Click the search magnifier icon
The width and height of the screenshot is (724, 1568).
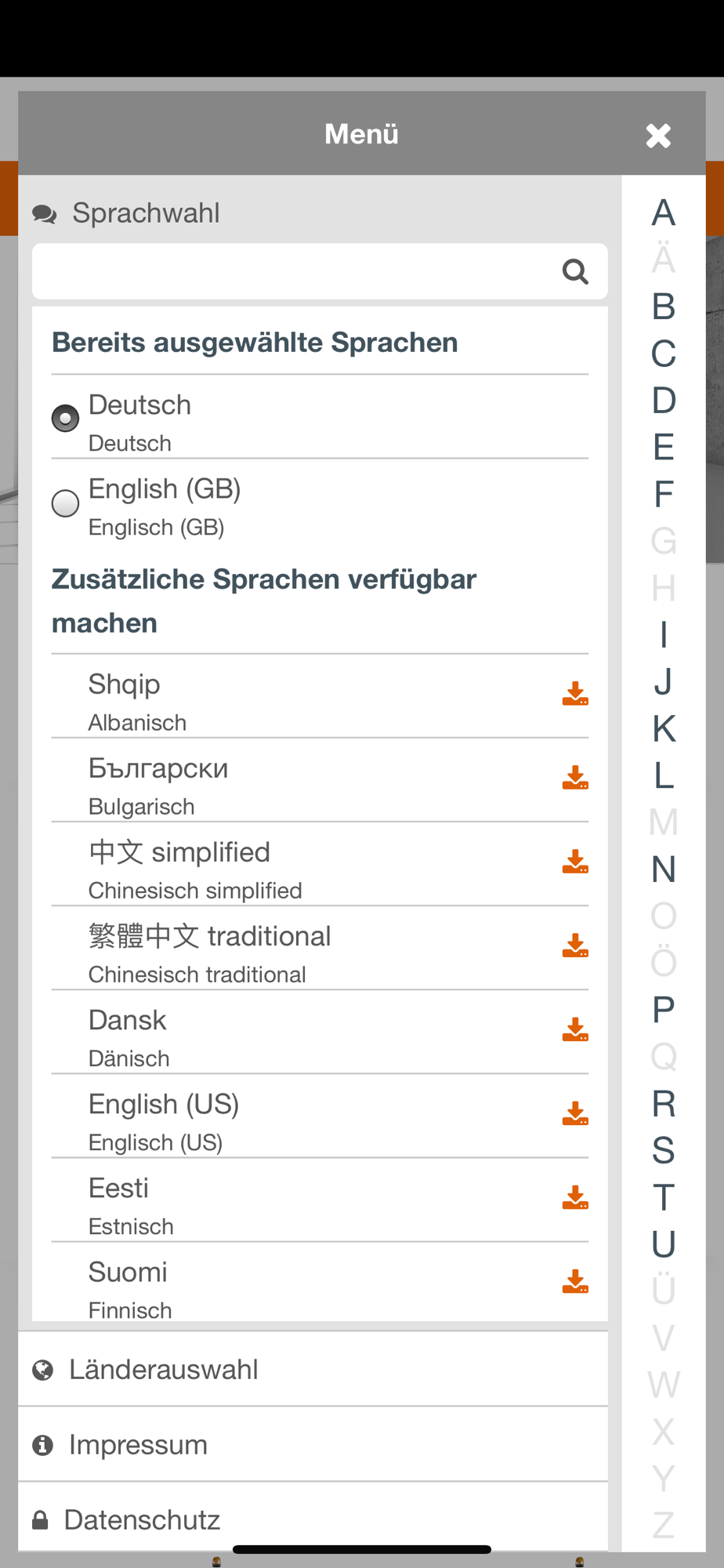point(575,272)
